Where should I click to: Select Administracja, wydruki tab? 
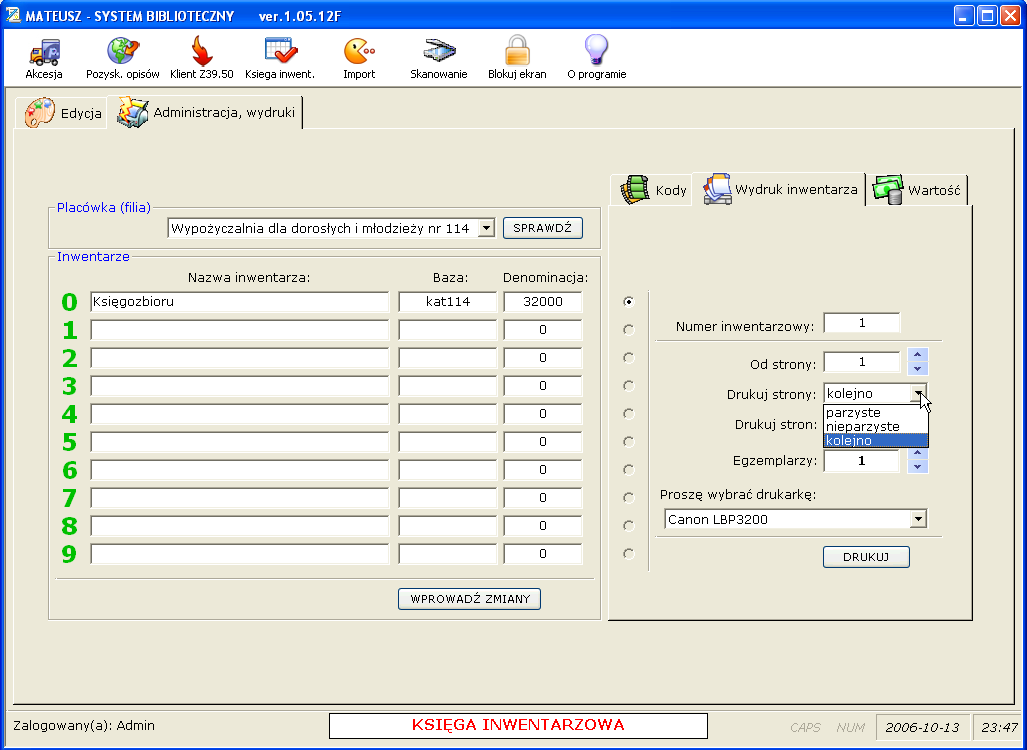pyautogui.click(x=206, y=112)
